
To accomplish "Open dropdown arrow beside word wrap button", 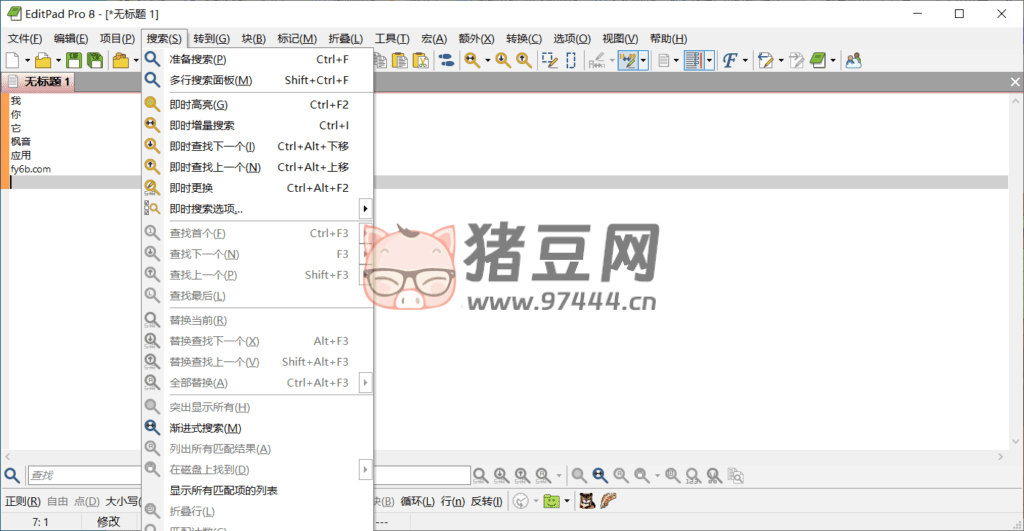I will tap(643, 61).
